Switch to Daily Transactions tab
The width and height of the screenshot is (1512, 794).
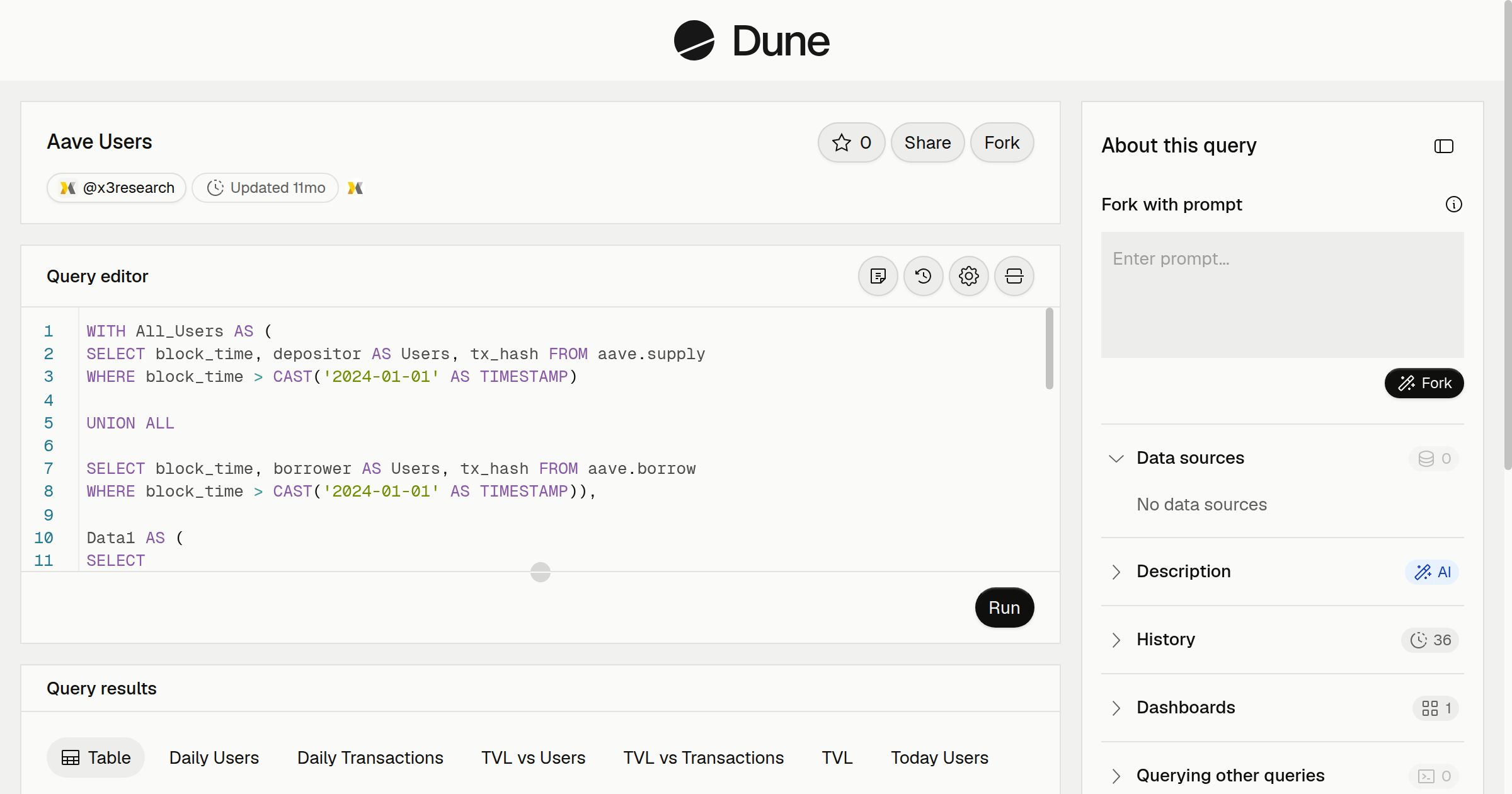[370, 757]
